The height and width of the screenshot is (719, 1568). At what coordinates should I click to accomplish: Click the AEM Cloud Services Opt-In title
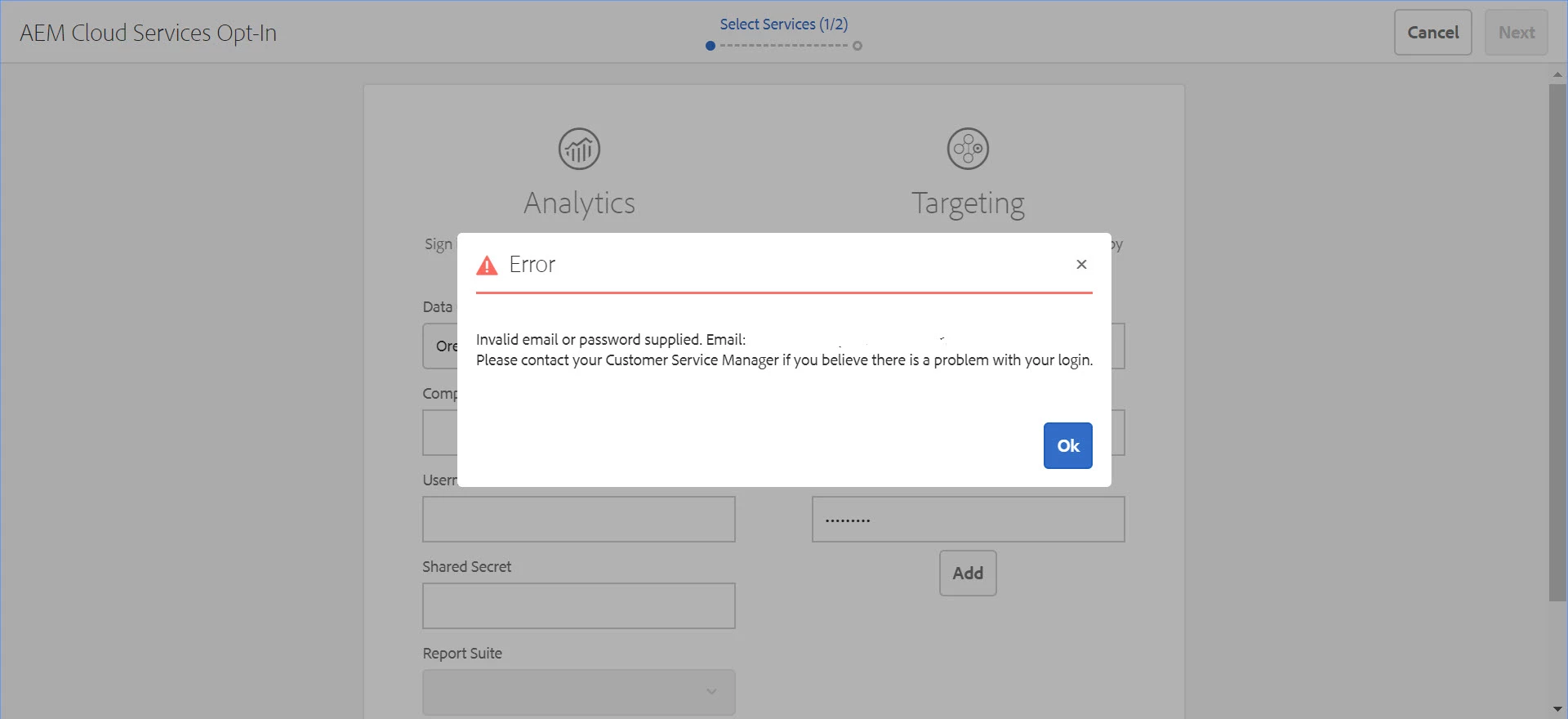(x=149, y=33)
